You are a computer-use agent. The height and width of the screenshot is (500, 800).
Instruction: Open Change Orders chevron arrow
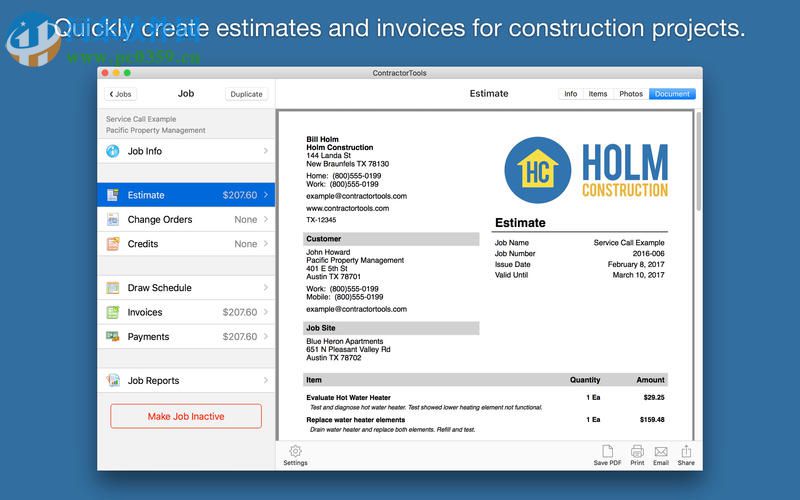(x=266, y=219)
